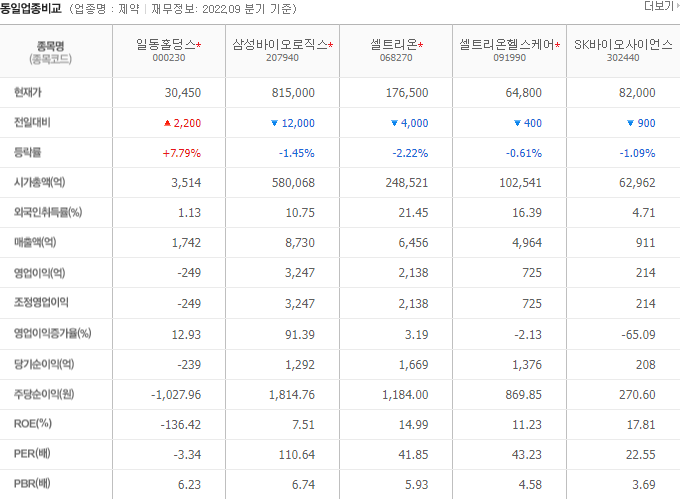Click the ▼4,000 change value
This screenshot has width=680, height=500.
click(409, 123)
